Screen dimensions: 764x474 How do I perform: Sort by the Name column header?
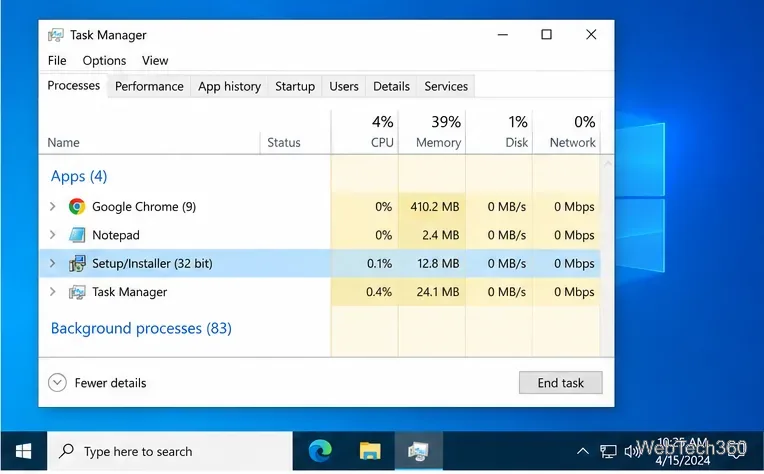[x=63, y=142]
